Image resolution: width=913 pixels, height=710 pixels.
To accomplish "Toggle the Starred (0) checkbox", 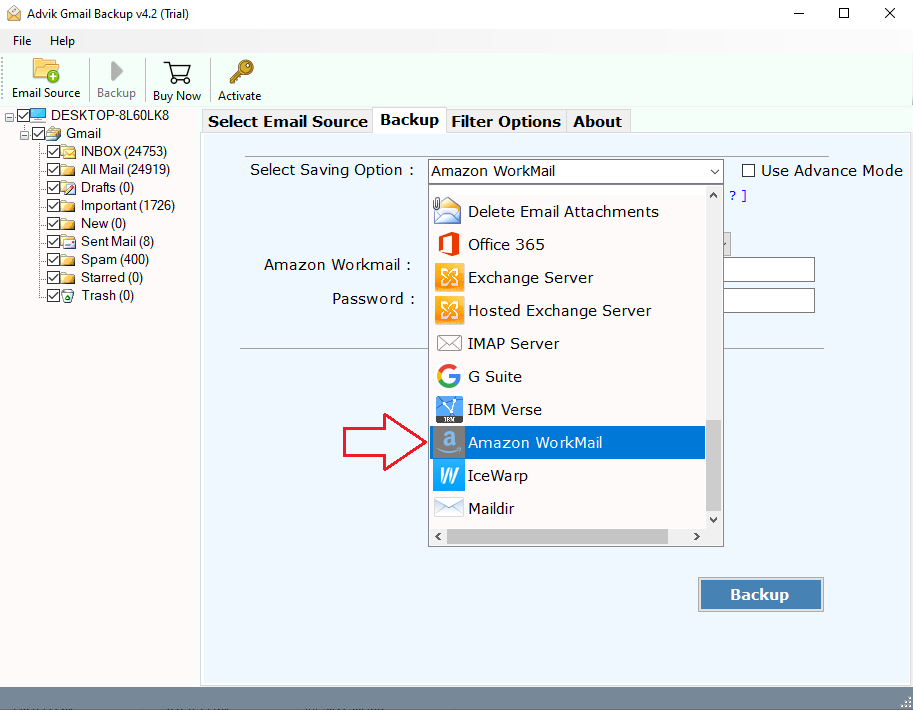I will [x=54, y=278].
